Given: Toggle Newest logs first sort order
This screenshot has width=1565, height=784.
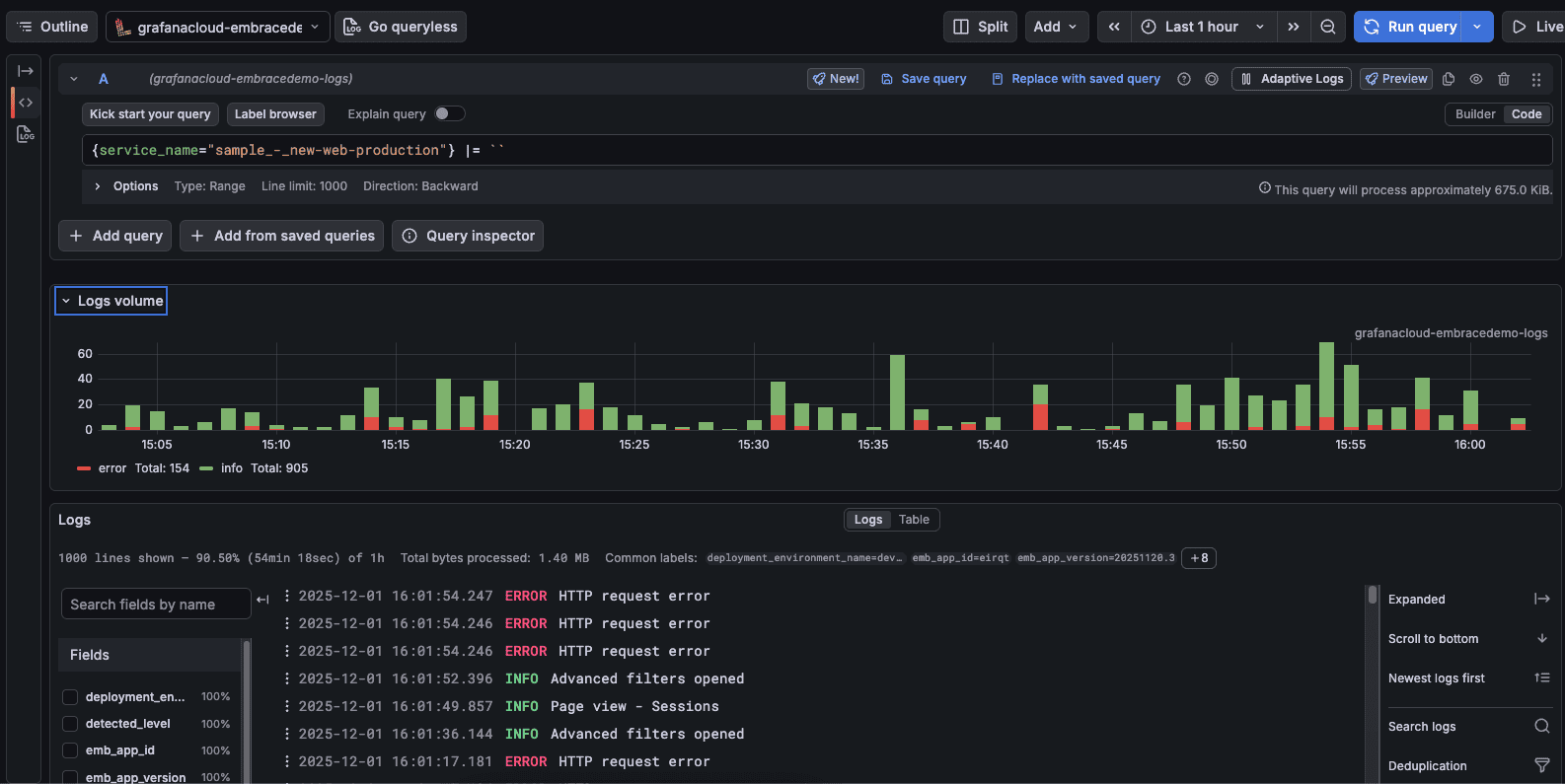Looking at the screenshot, I should tap(1469, 678).
